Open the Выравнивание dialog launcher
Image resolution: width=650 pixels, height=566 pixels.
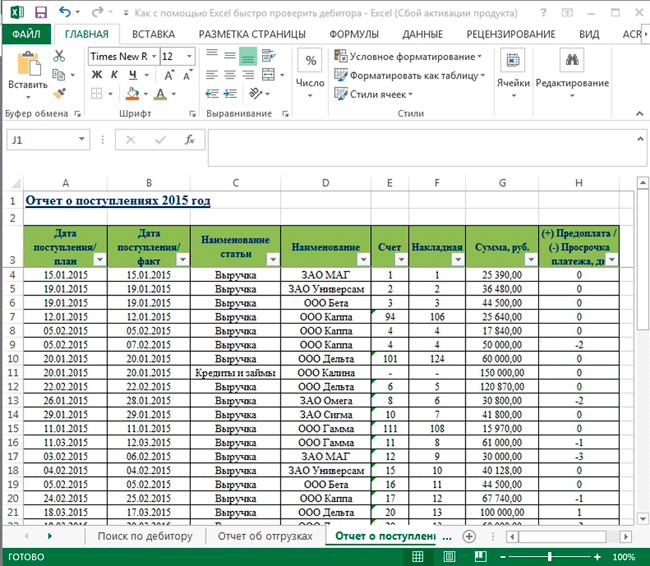(285, 114)
